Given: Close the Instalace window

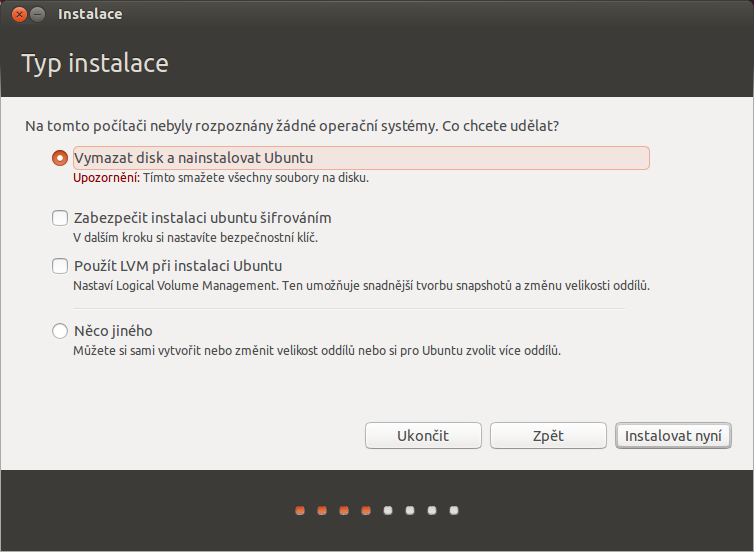Looking at the screenshot, I should pos(19,14).
